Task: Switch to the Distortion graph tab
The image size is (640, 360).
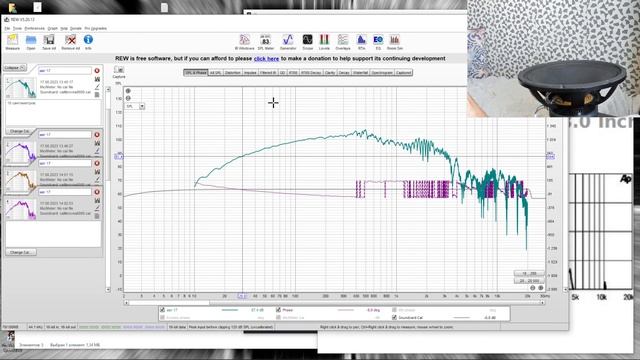Action: 233,73
